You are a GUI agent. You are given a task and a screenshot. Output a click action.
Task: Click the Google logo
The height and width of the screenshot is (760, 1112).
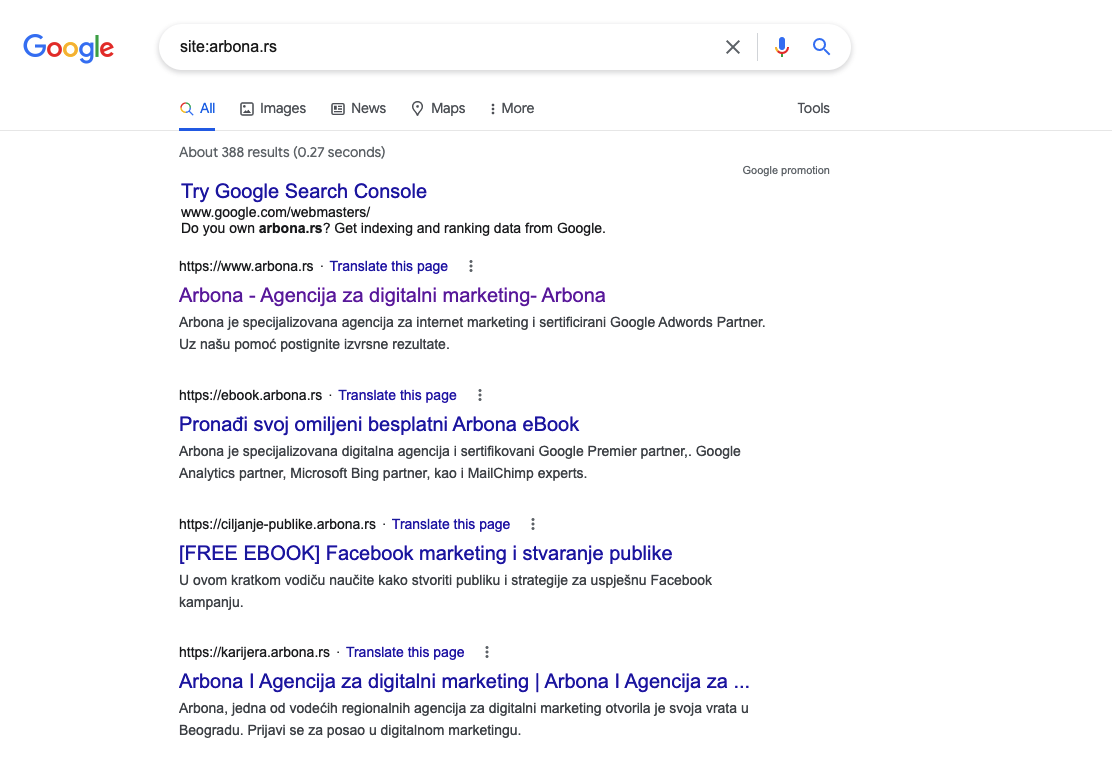[68, 48]
